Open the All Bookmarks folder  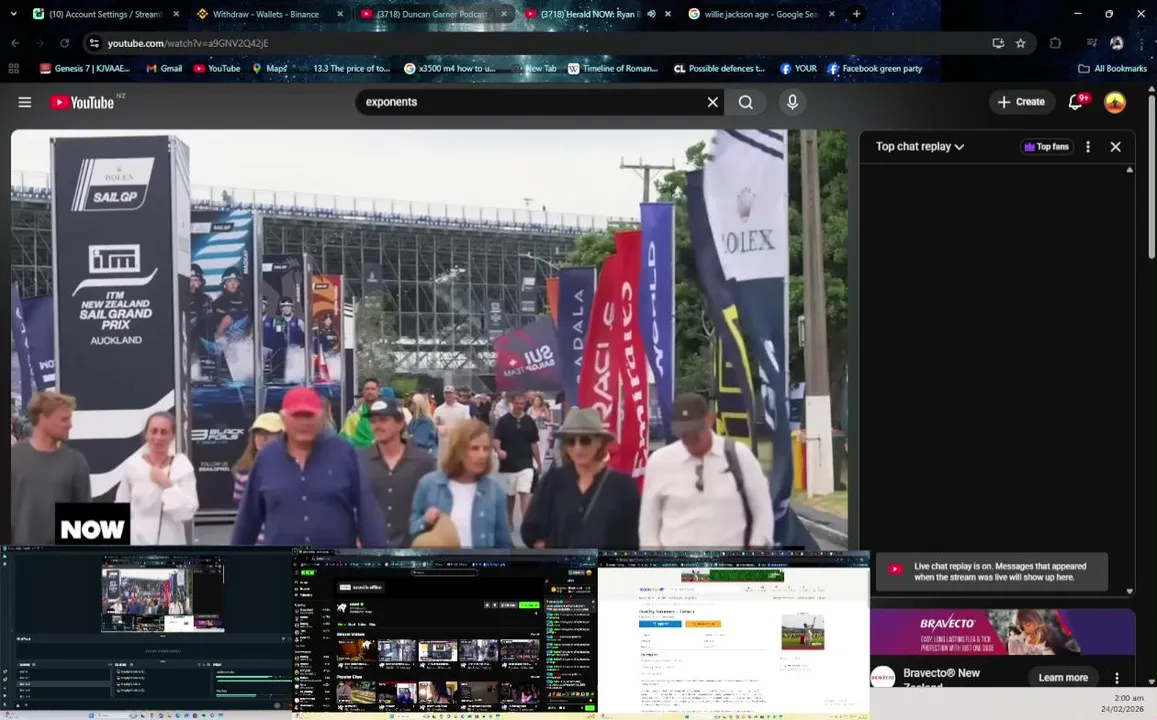[1112, 69]
